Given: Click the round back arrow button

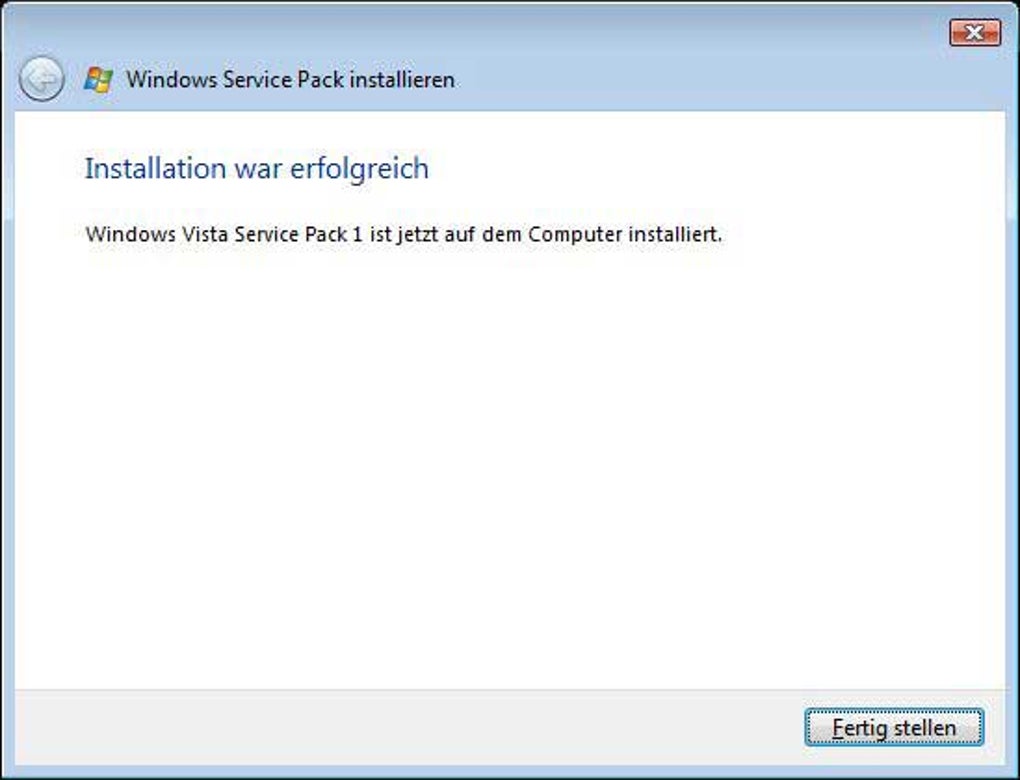Looking at the screenshot, I should click(41, 80).
